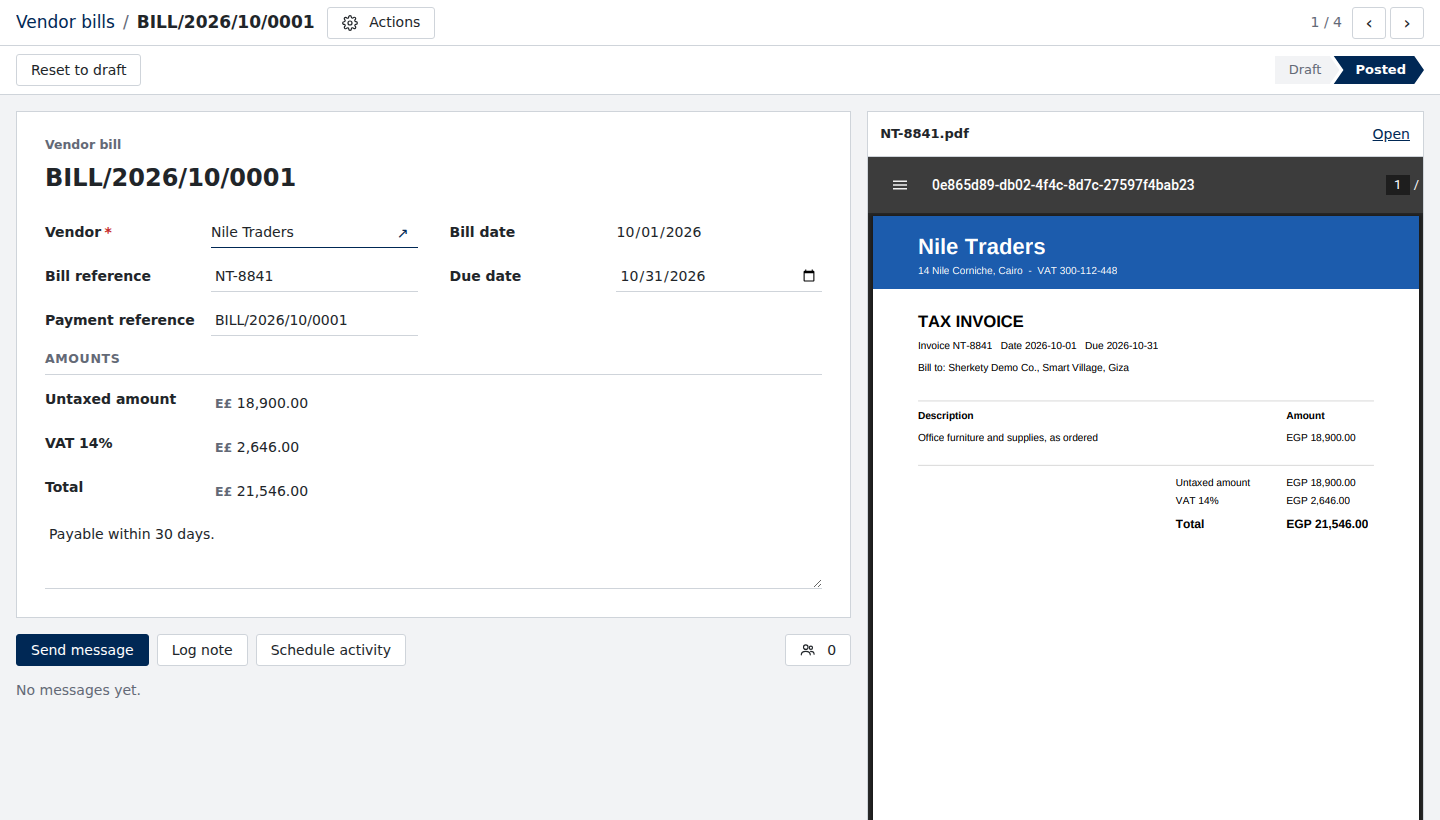Focus the Due date field
This screenshot has height=820, width=1440.
719,276
